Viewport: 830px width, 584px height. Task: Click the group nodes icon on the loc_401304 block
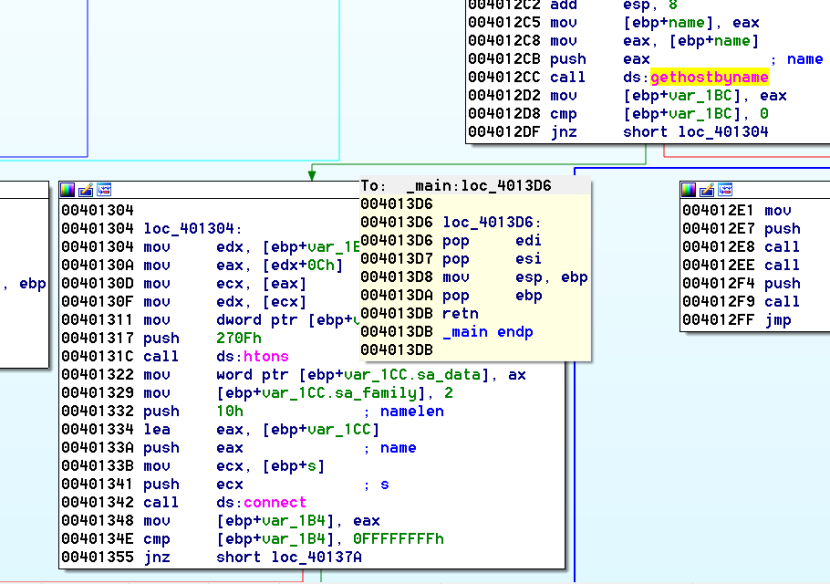[104, 189]
